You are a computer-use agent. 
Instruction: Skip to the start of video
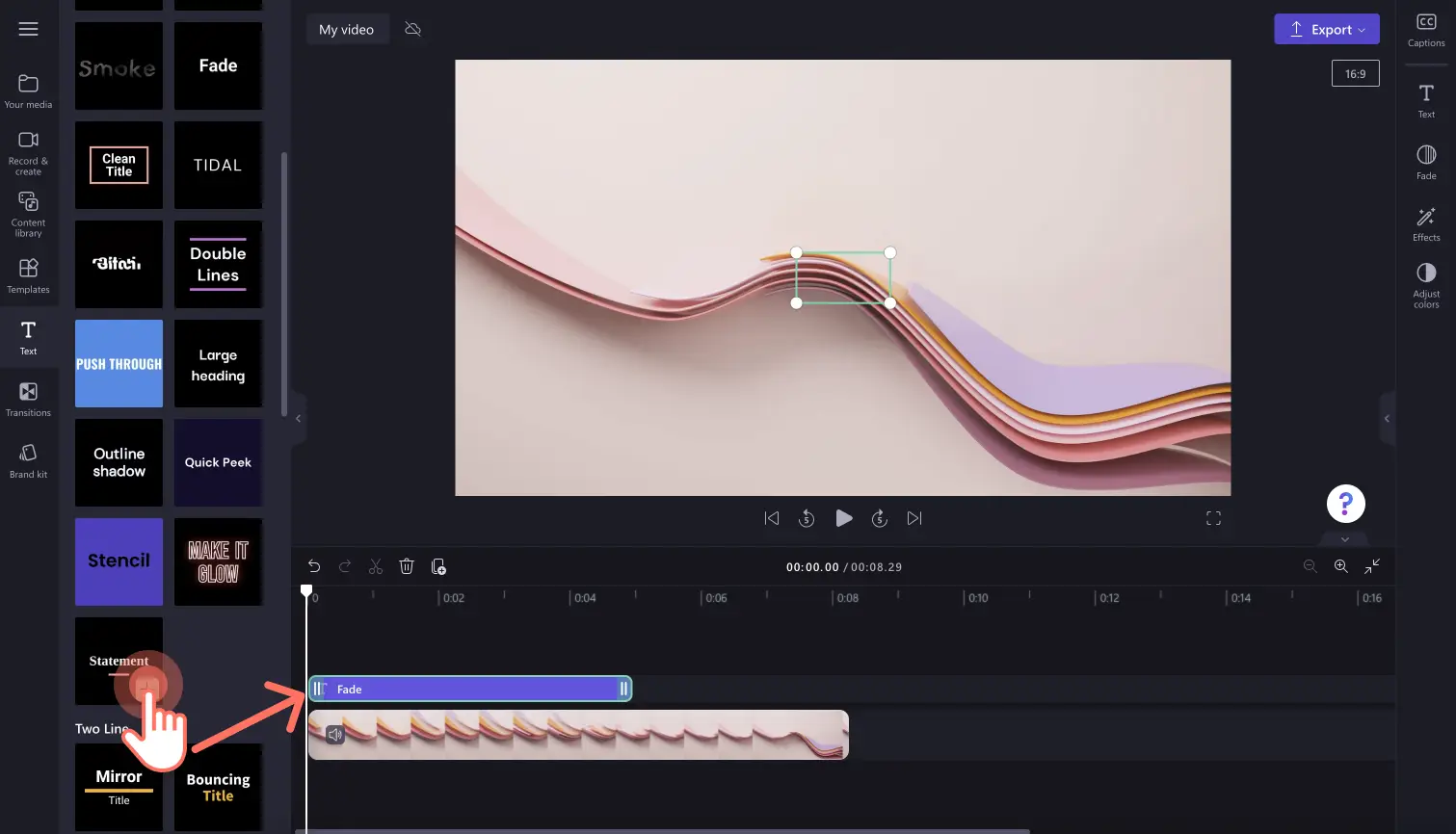[772, 518]
